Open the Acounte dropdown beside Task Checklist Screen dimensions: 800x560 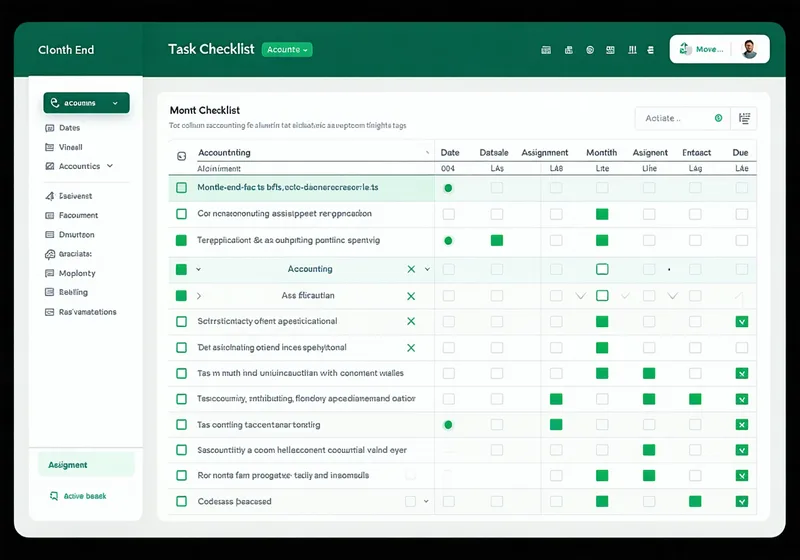coord(287,49)
